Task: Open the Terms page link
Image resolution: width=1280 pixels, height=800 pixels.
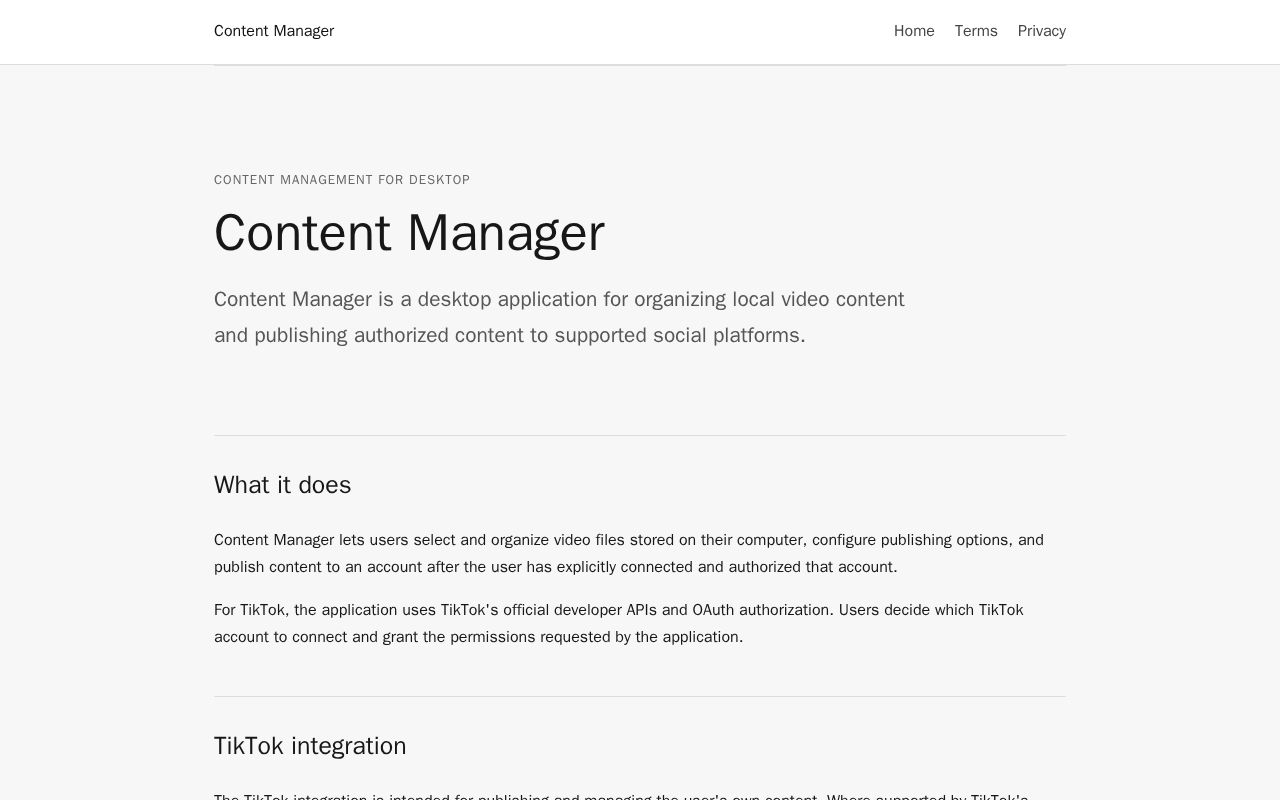Action: tap(976, 31)
